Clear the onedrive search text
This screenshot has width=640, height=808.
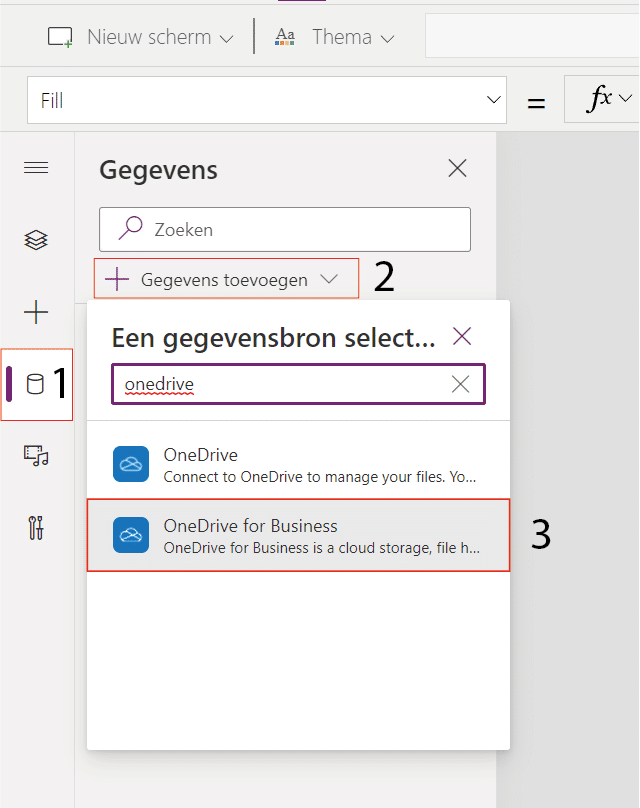(x=460, y=384)
